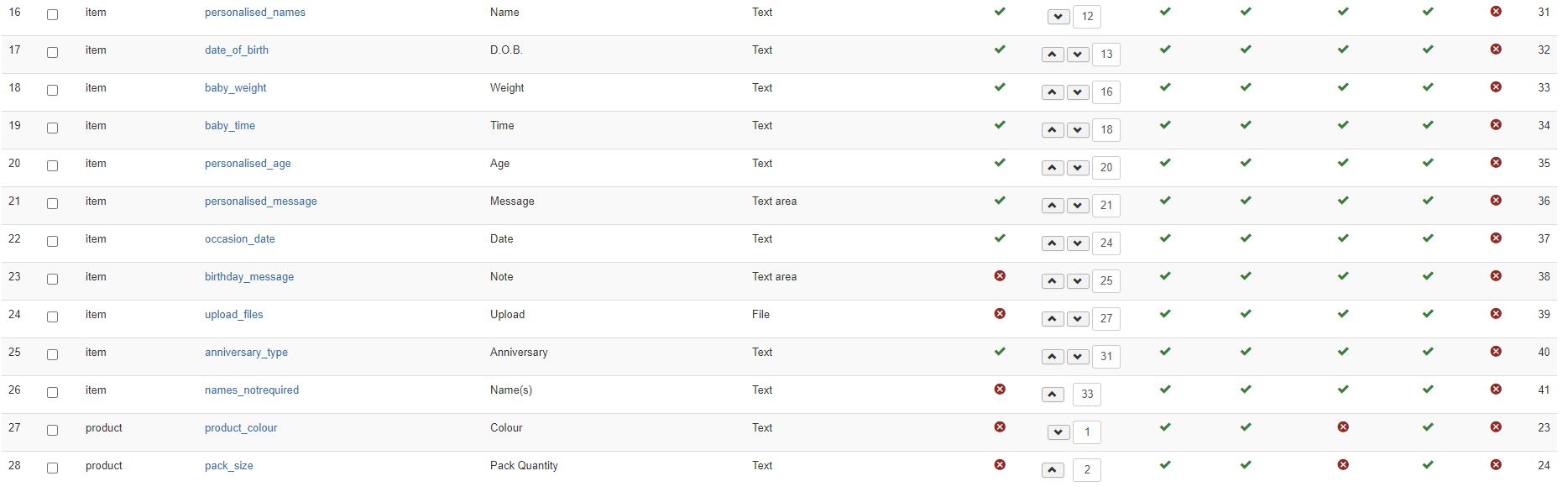Image resolution: width=1568 pixels, height=497 pixels.
Task: Click red cross status for birthday_message
Action: coord(1000,276)
